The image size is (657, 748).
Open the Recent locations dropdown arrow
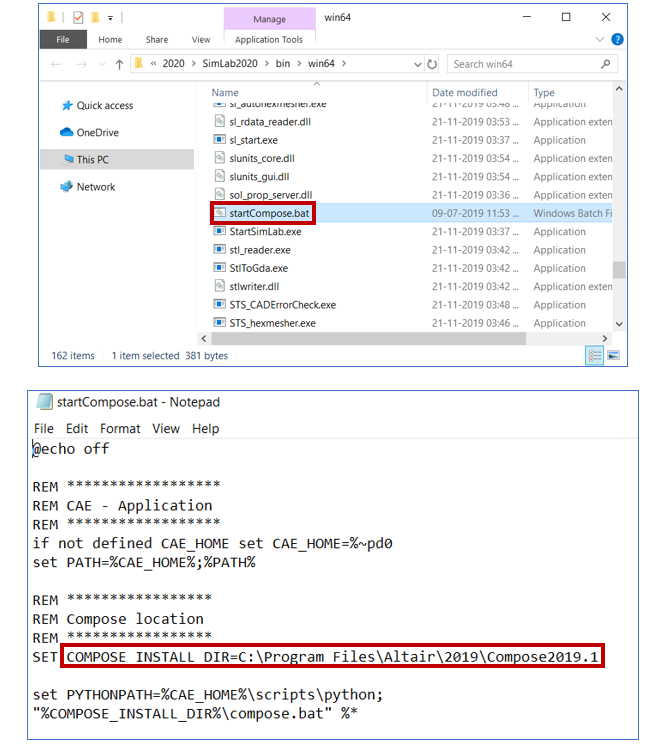102,64
